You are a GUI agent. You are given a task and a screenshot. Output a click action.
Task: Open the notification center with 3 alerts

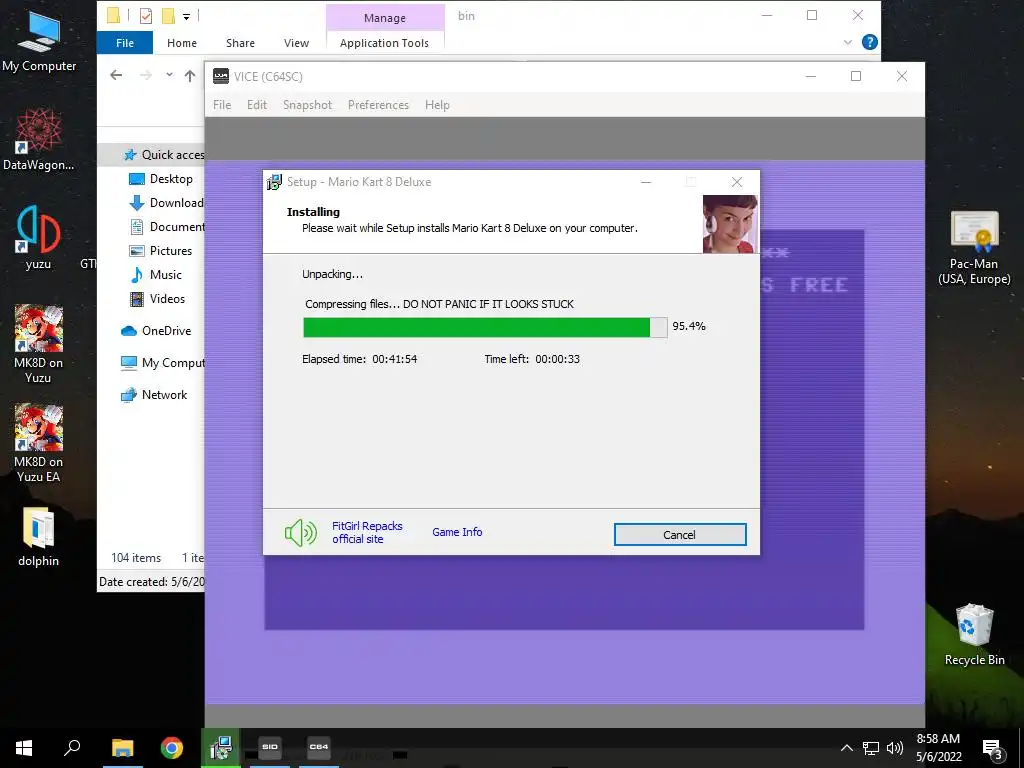[992, 749]
